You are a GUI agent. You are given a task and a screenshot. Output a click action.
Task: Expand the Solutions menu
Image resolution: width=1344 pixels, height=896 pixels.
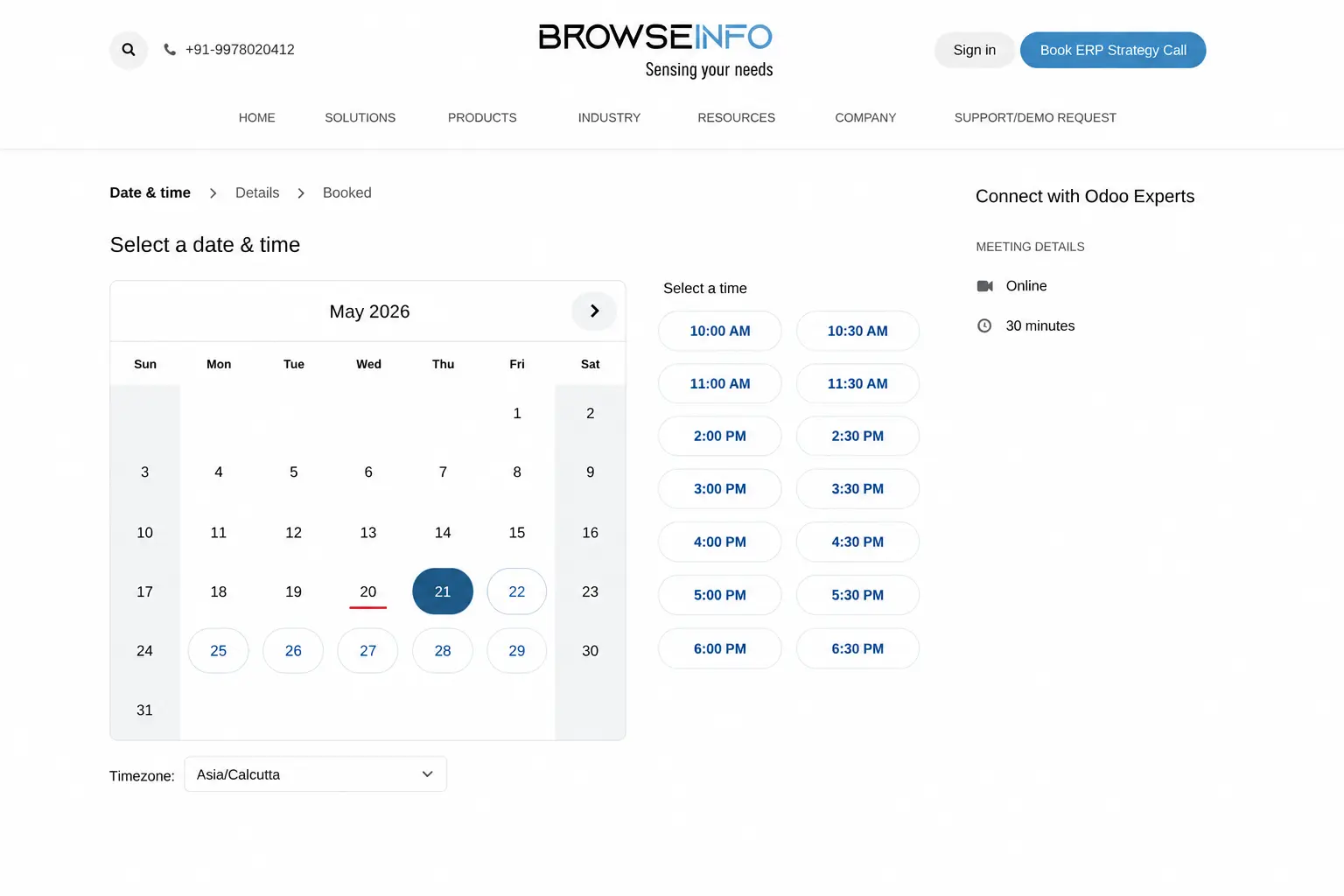coord(360,117)
